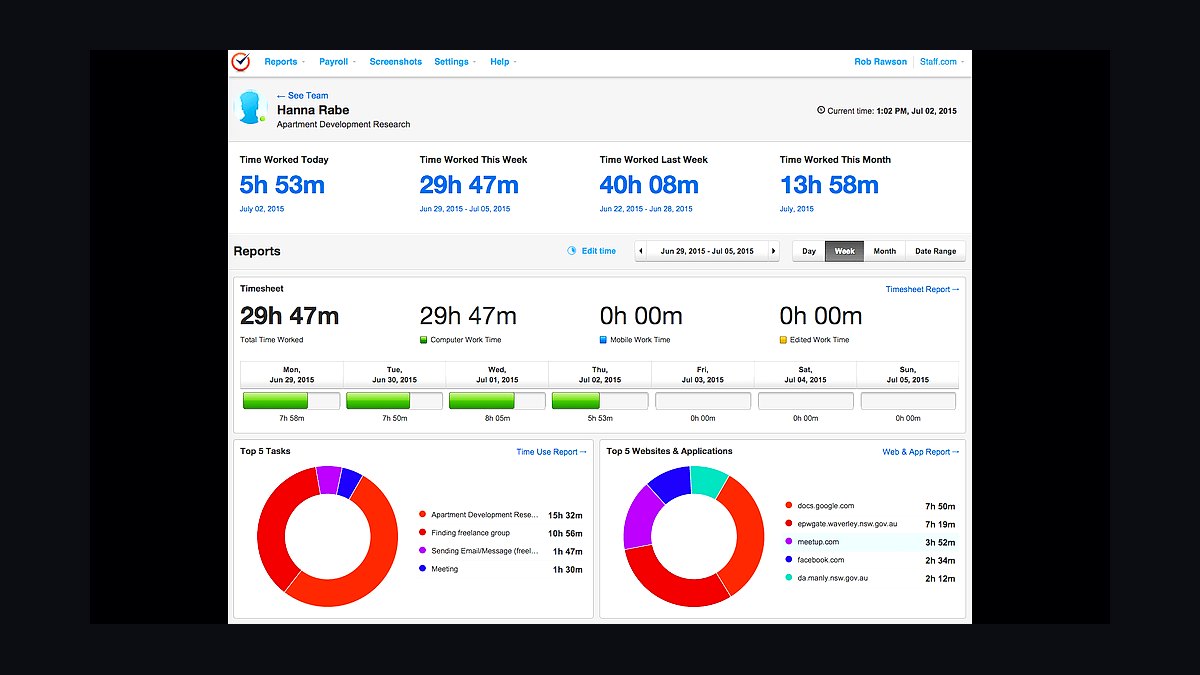
Task: Click the dot next to Finding freelance group
Action: (423, 533)
